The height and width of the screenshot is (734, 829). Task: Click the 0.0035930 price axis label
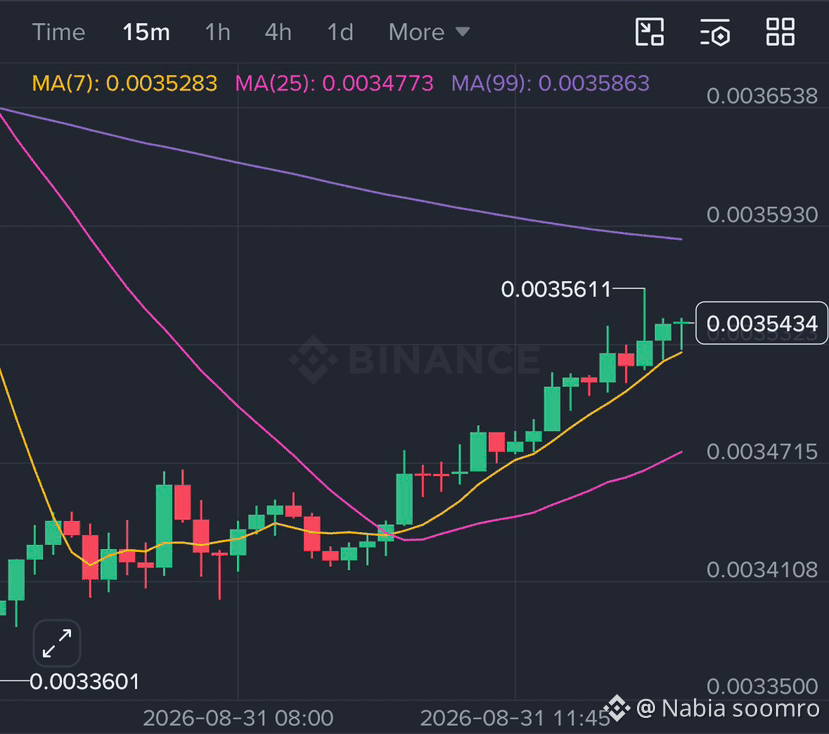(762, 214)
